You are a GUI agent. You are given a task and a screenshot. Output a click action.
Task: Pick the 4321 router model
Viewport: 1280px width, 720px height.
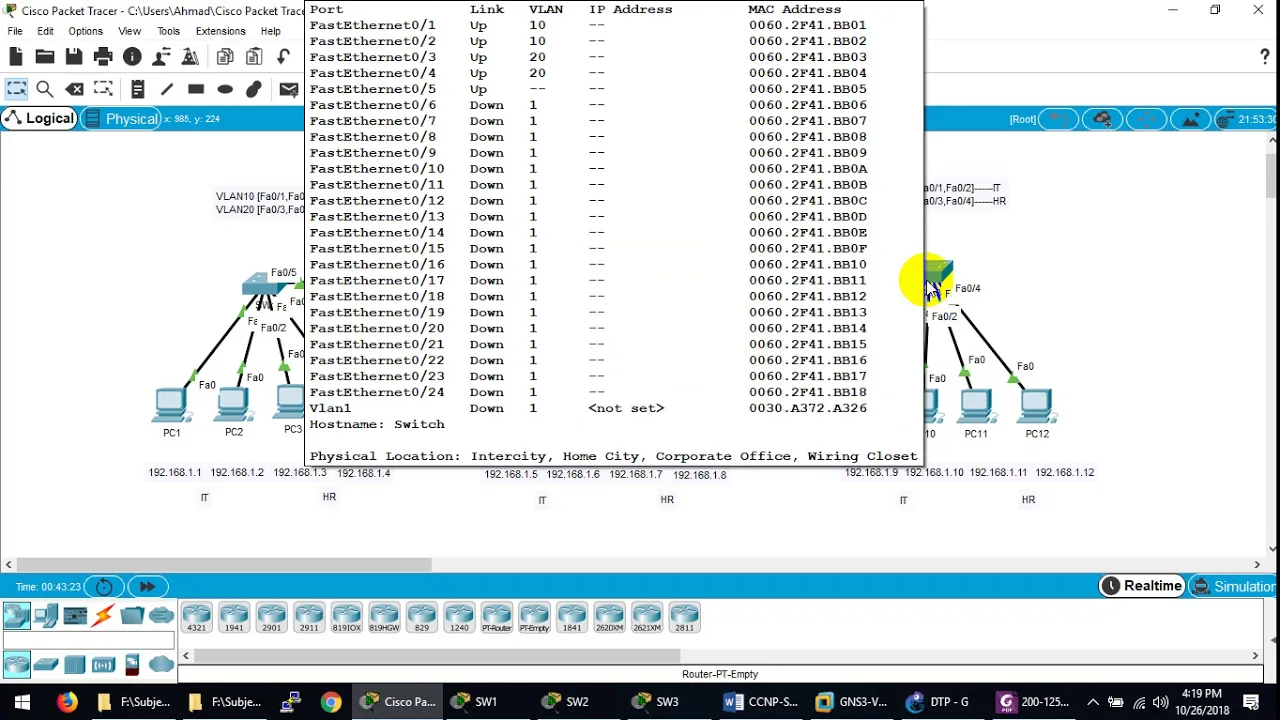point(197,618)
